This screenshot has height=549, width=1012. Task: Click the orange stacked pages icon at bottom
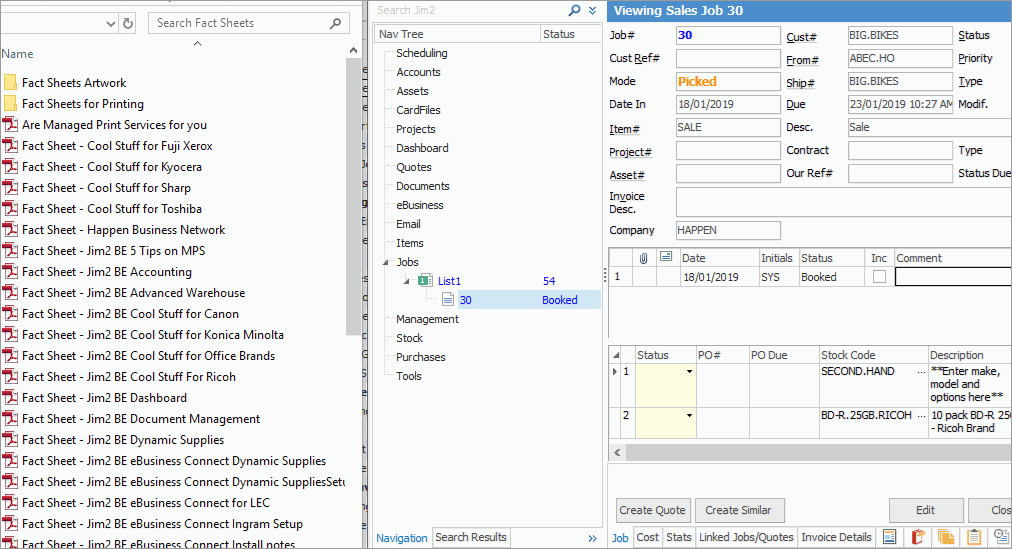click(945, 538)
